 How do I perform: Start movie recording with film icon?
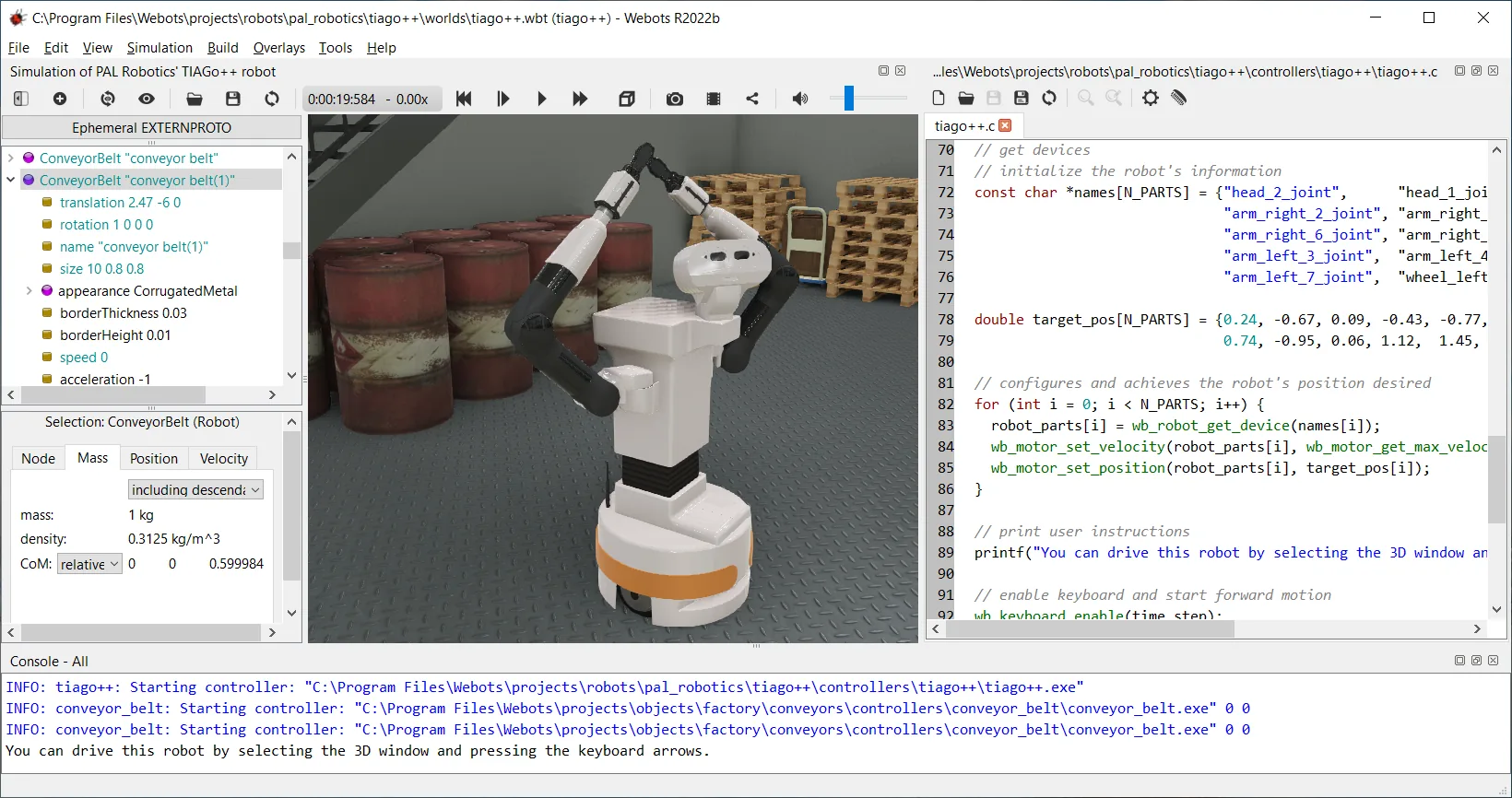714,99
